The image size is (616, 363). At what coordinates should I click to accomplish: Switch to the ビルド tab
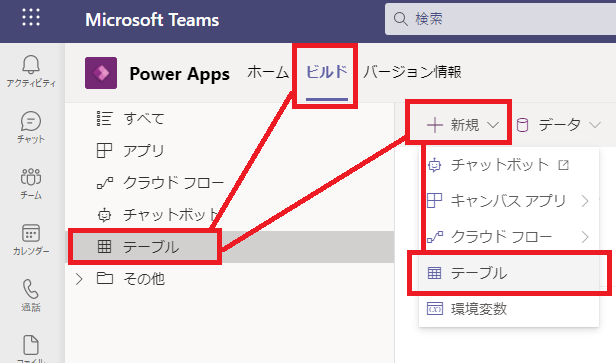coord(327,72)
